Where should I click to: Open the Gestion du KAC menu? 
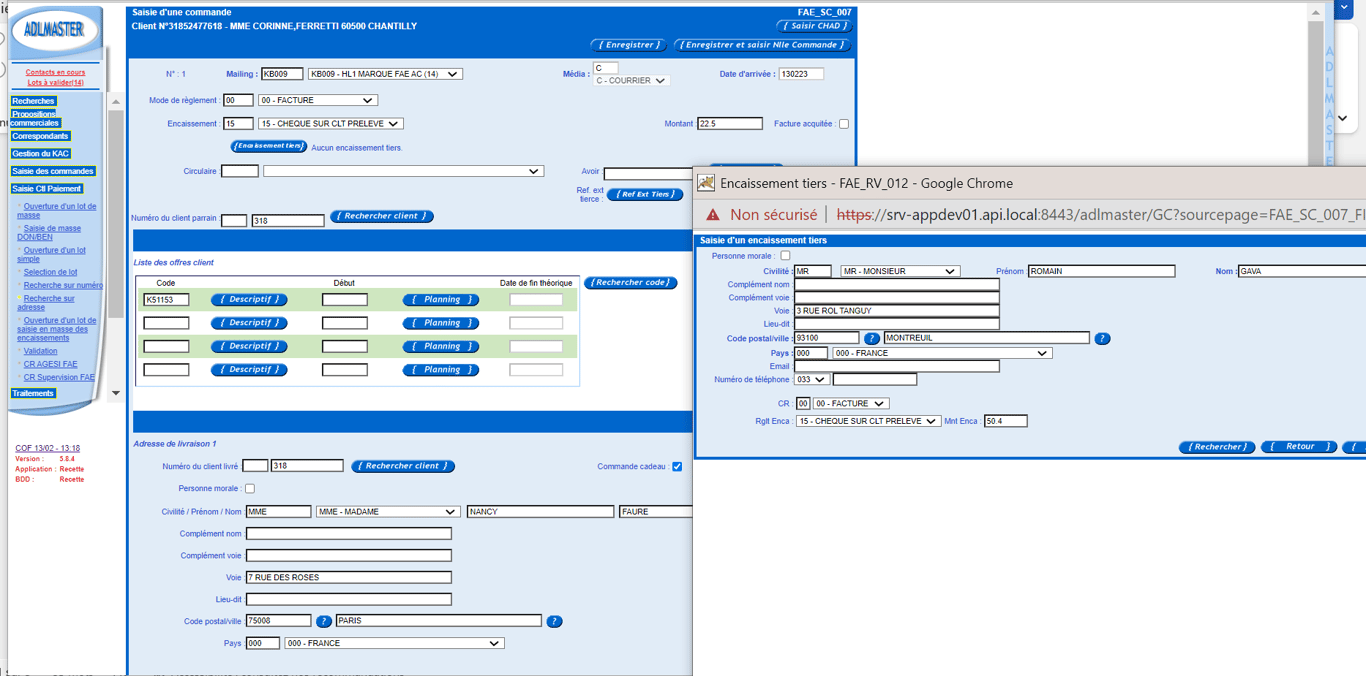click(x=40, y=154)
